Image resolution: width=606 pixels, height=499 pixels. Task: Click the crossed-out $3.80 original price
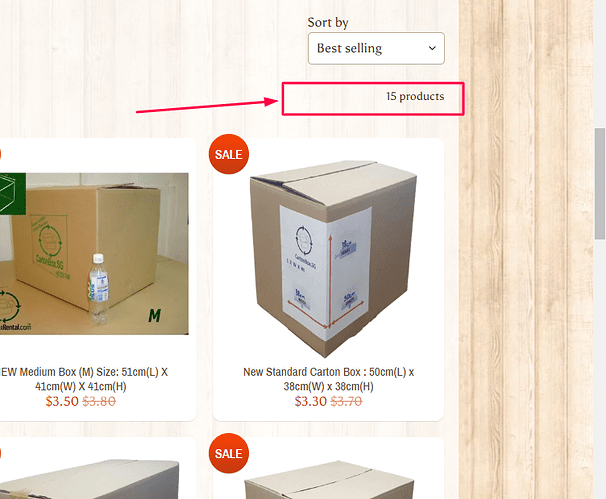(x=99, y=401)
